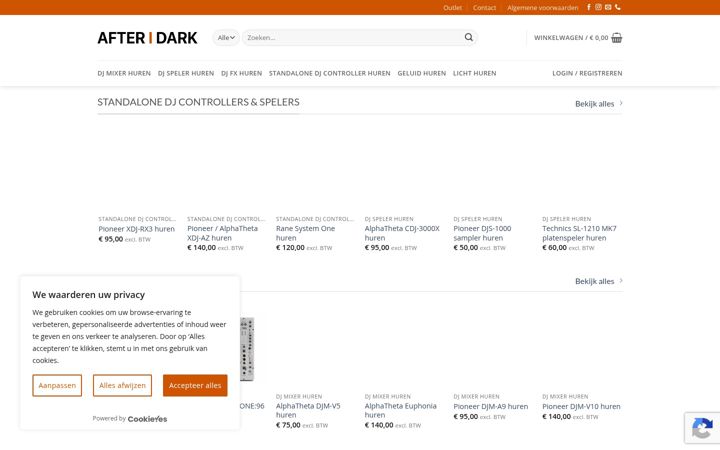The width and height of the screenshot is (720, 450).
Task: Open AlphaTheta DJM-V5 huren product
Action: click(x=308, y=410)
